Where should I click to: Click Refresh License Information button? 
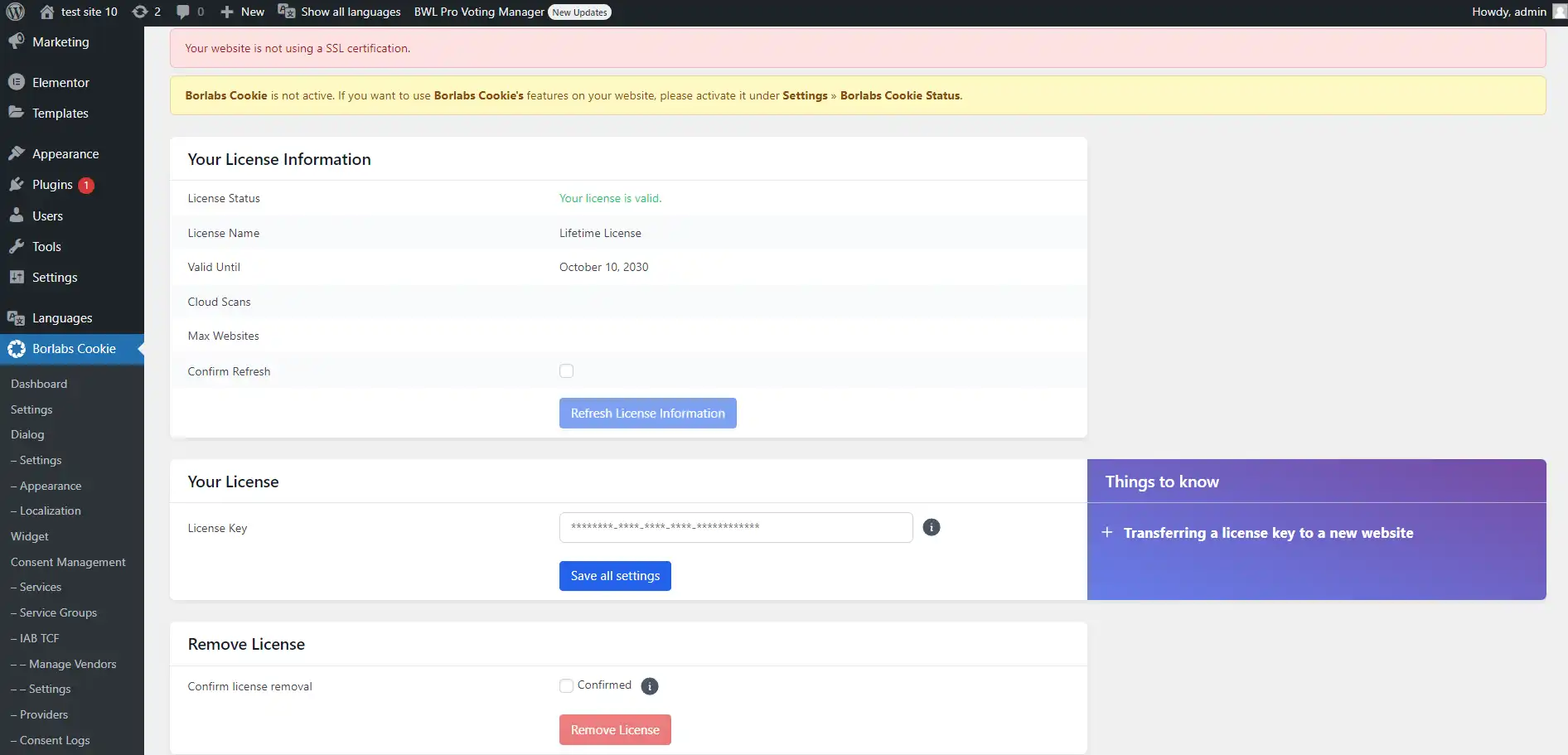pyautogui.click(x=648, y=414)
